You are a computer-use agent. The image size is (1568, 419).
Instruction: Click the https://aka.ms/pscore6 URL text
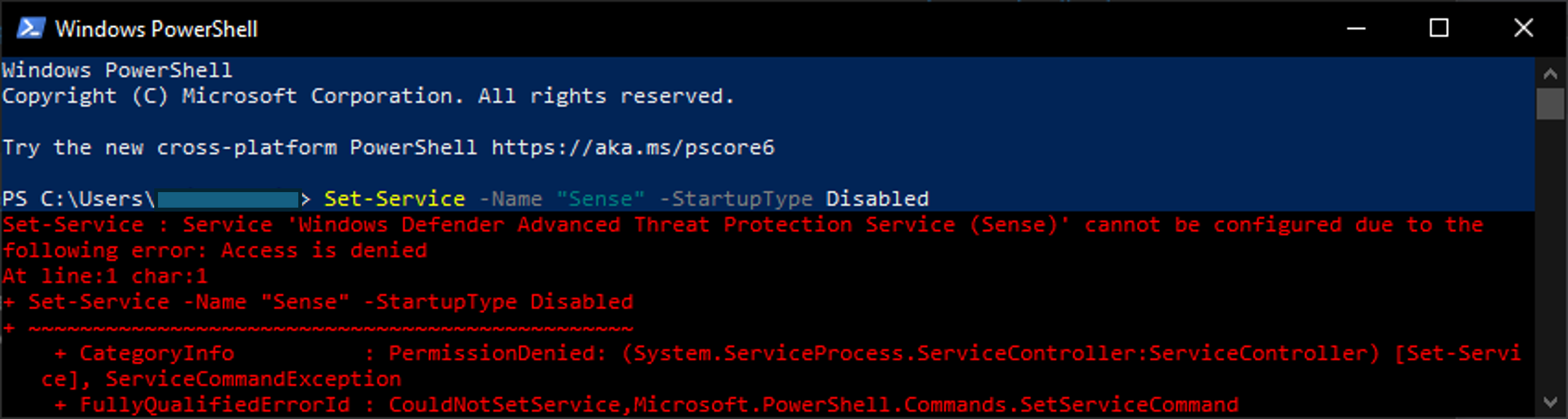[x=633, y=147]
